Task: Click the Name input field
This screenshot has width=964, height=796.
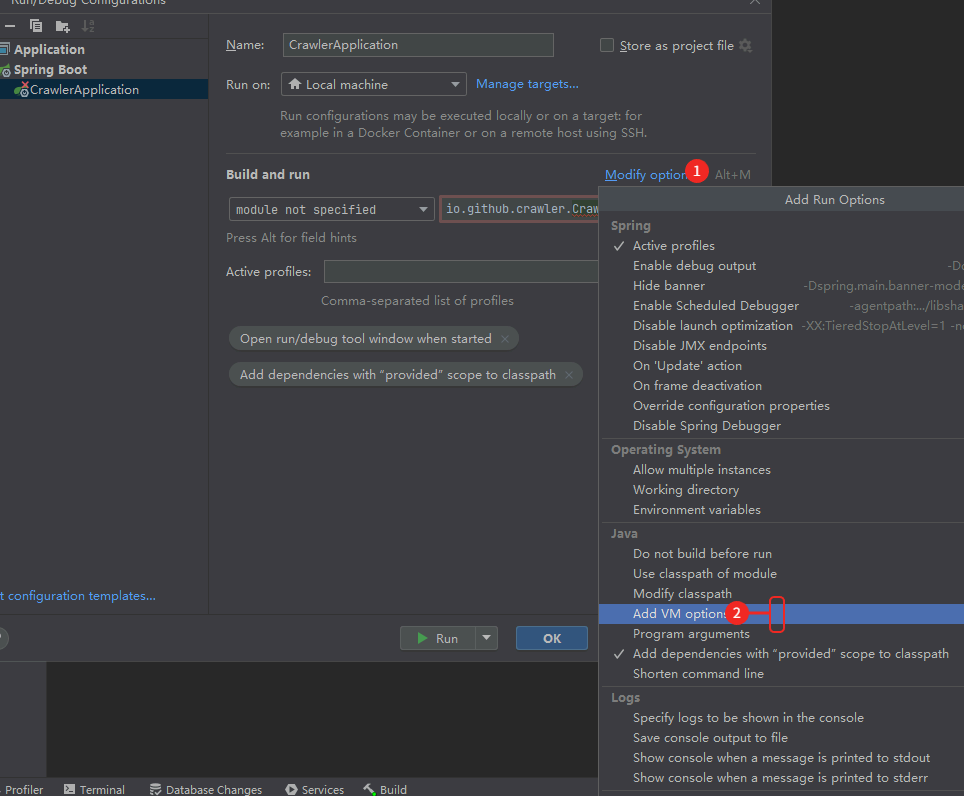Action: 418,45
